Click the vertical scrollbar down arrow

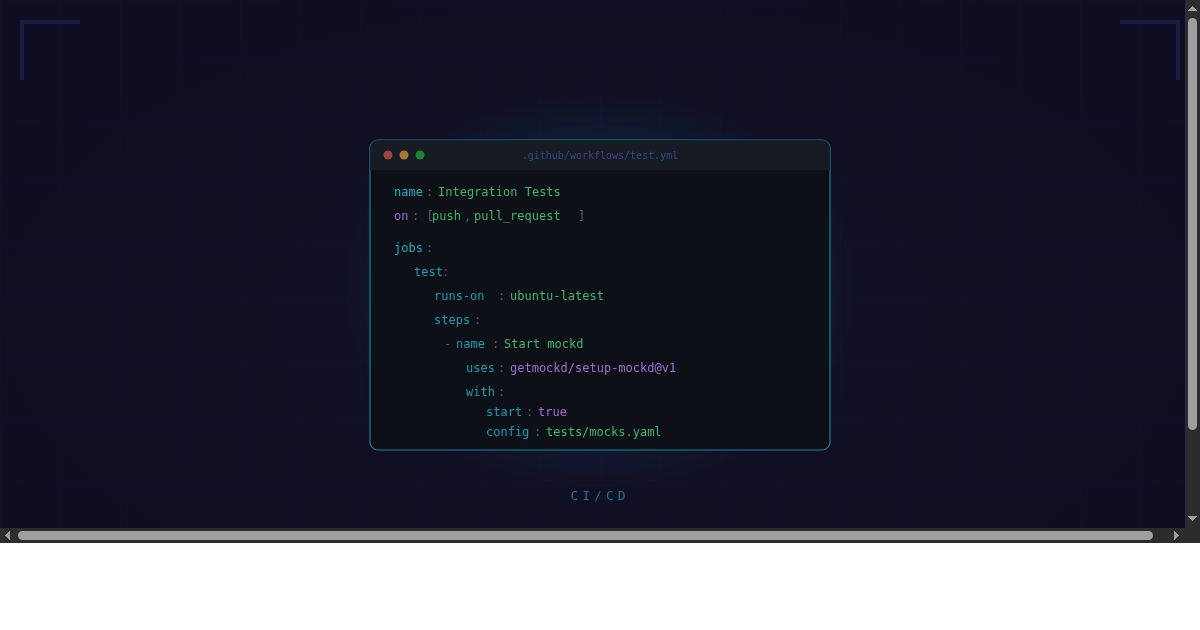click(x=1192, y=518)
